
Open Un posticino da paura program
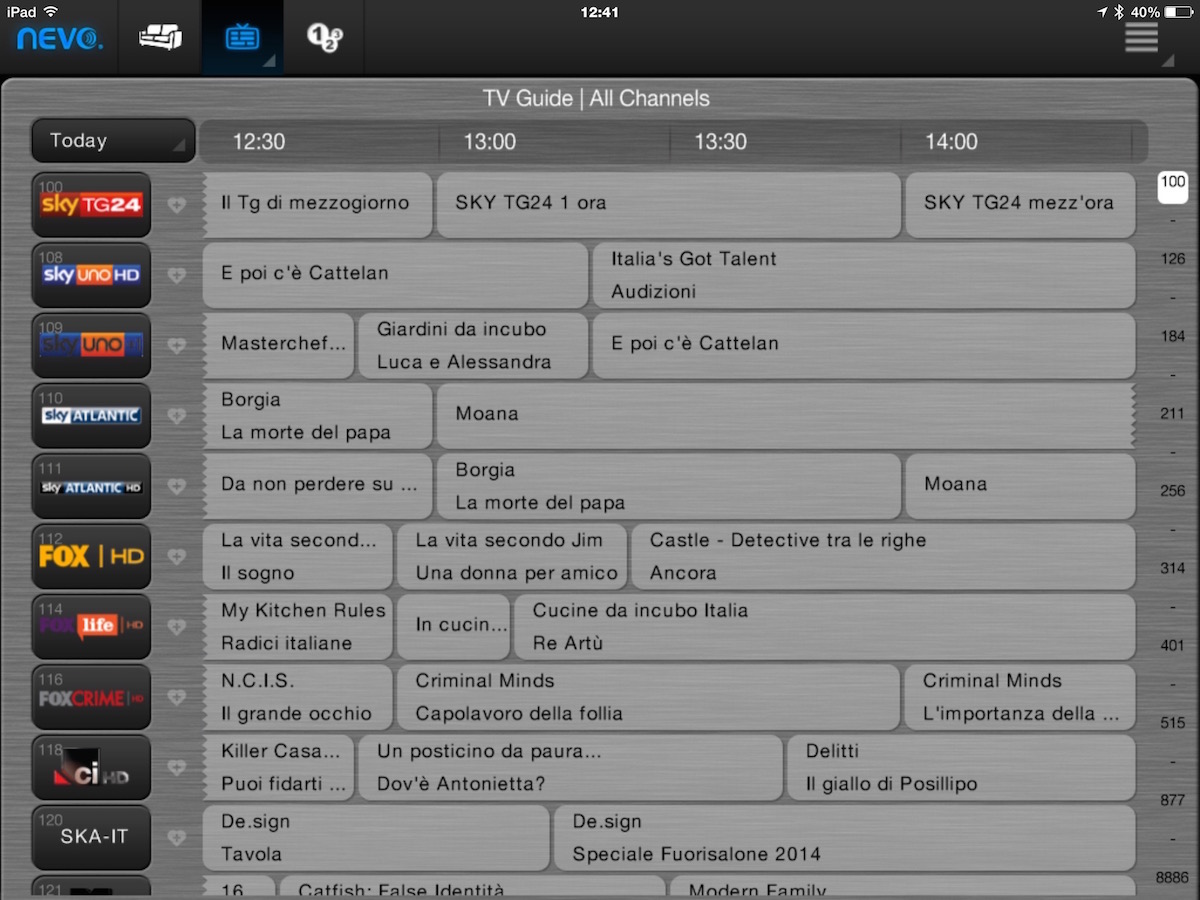pos(571,767)
